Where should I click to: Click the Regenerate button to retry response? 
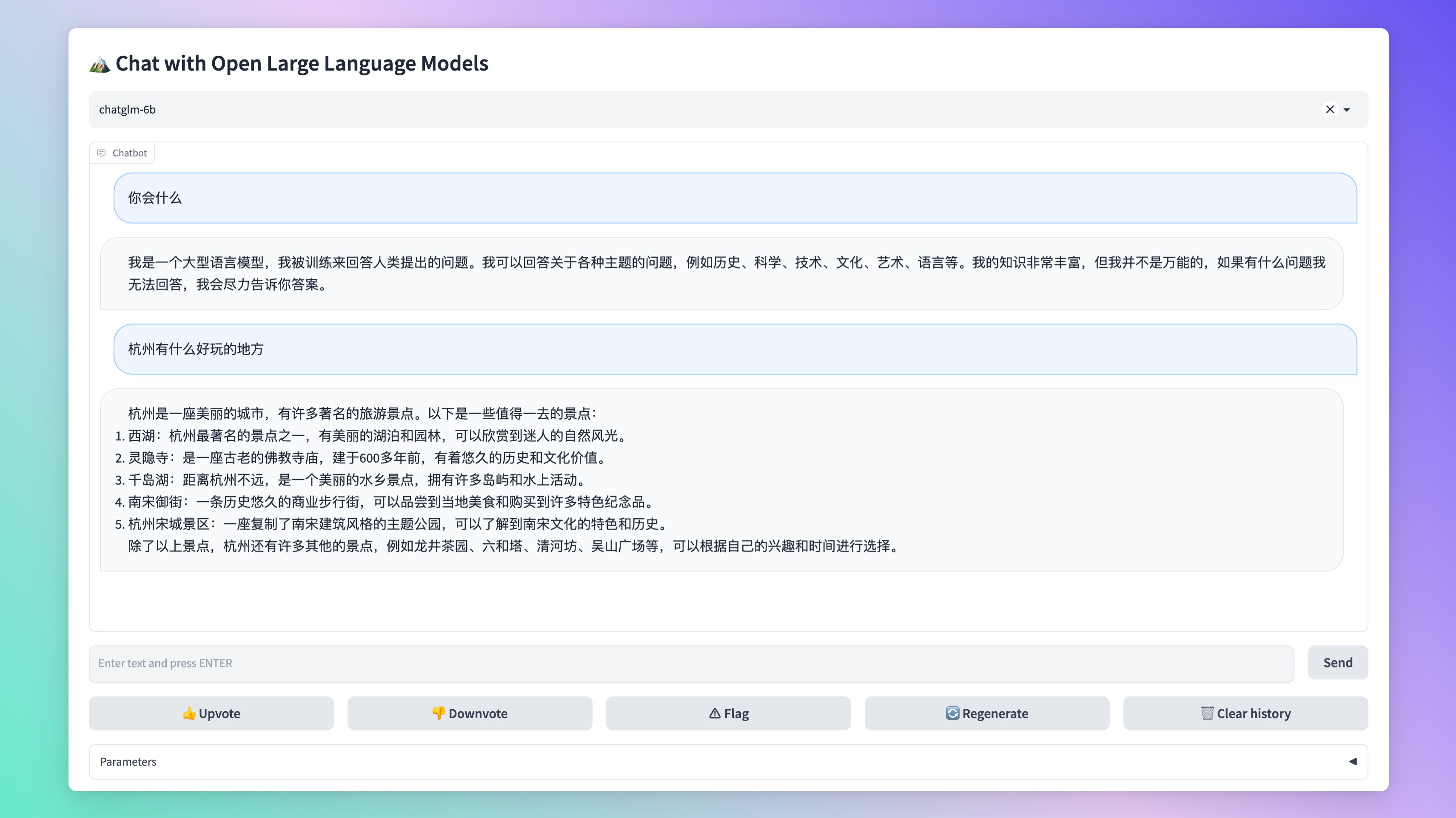[x=987, y=713]
